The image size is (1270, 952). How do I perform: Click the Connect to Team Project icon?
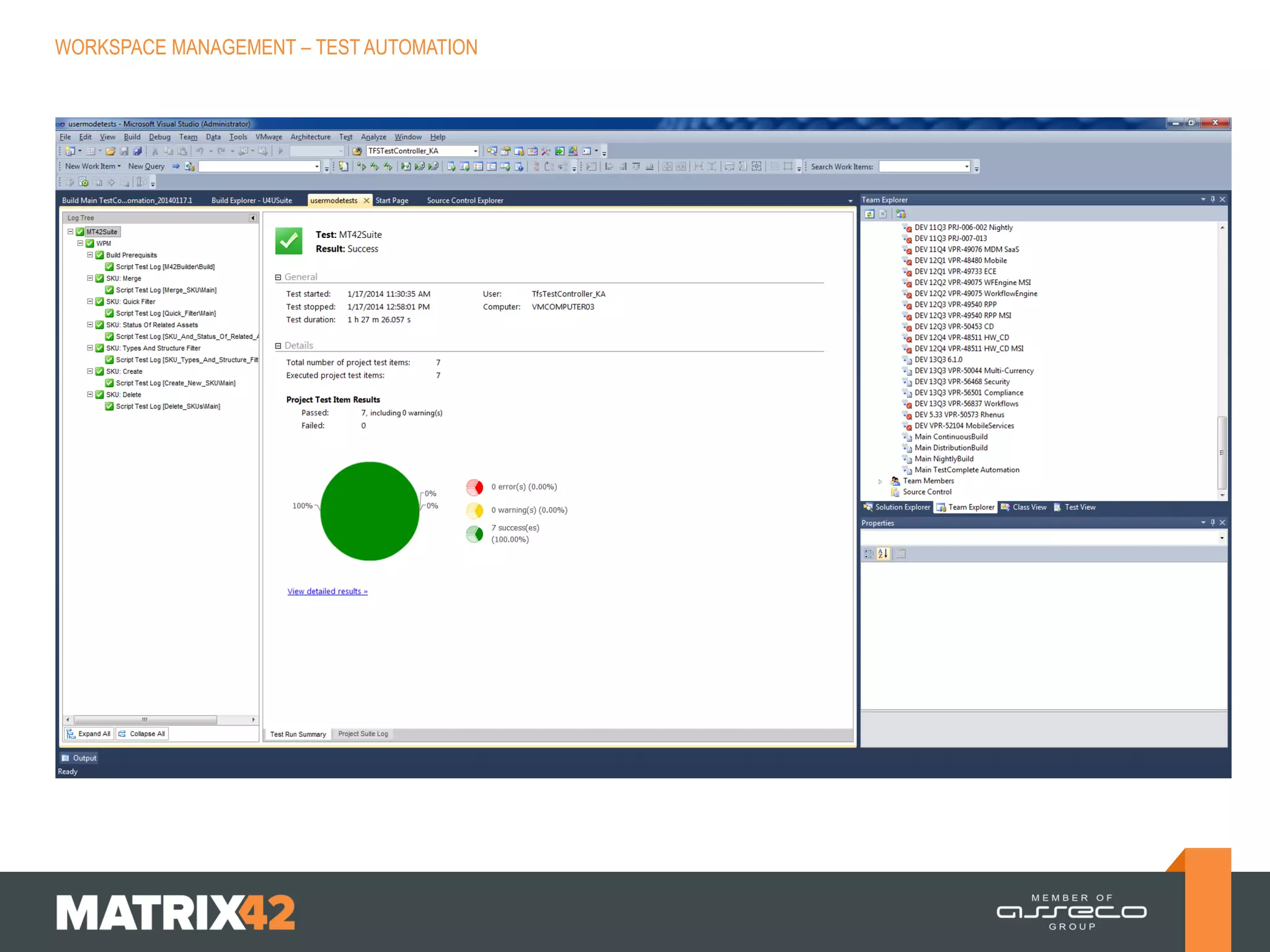coord(900,214)
